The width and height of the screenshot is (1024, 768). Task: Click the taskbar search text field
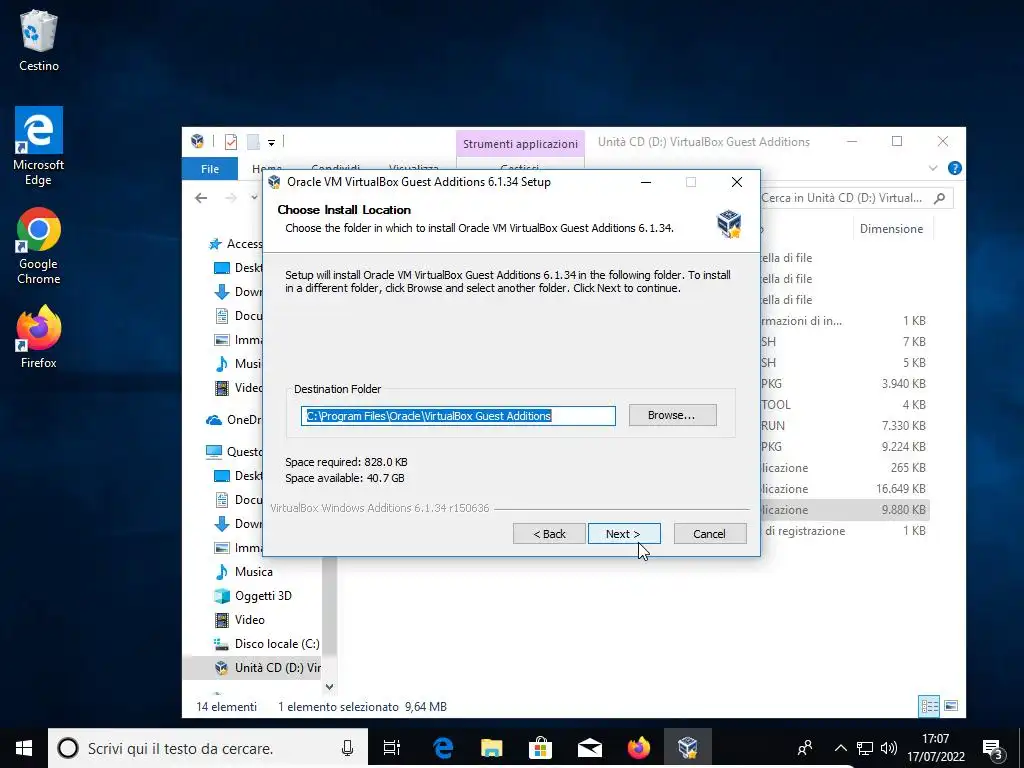click(209, 748)
